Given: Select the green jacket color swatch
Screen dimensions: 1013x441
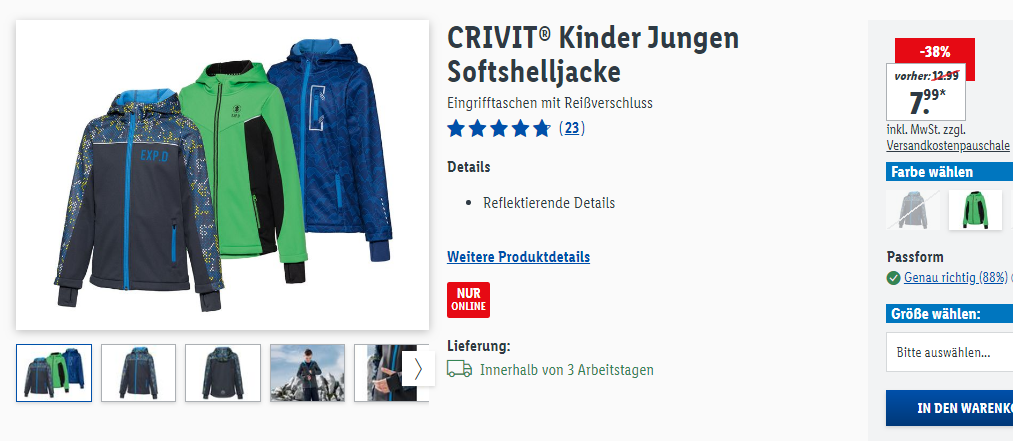Looking at the screenshot, I should 975,209.
